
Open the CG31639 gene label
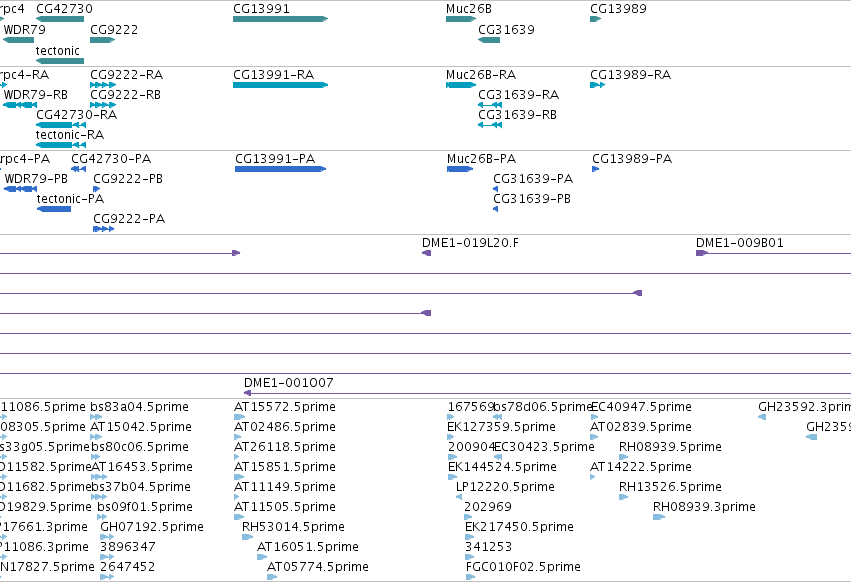pyautogui.click(x=506, y=30)
